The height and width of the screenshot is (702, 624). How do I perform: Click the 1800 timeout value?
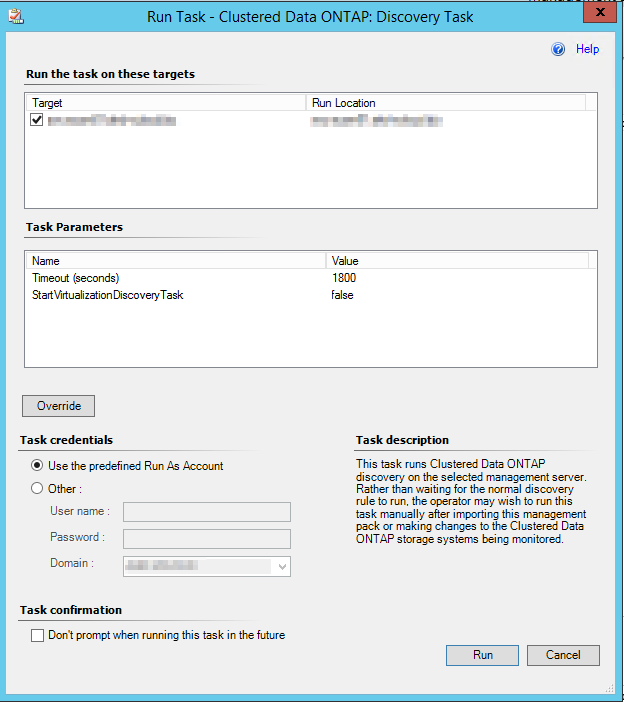(x=344, y=278)
